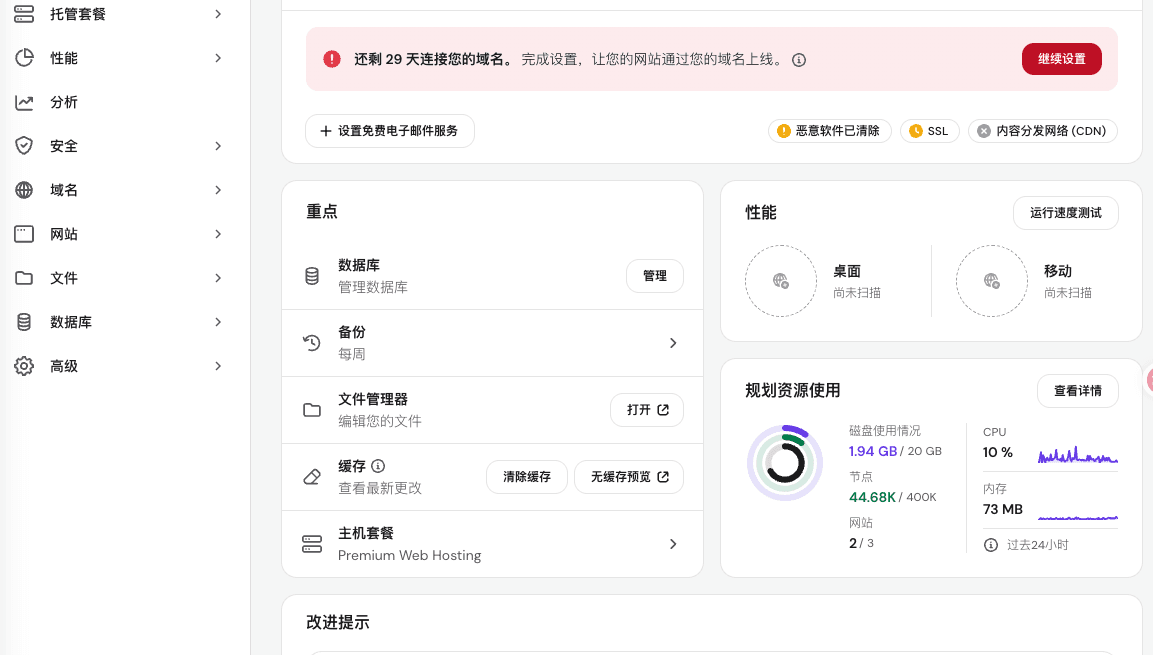
Task: Open the 主机套餐 row chevron
Action: coord(673,544)
